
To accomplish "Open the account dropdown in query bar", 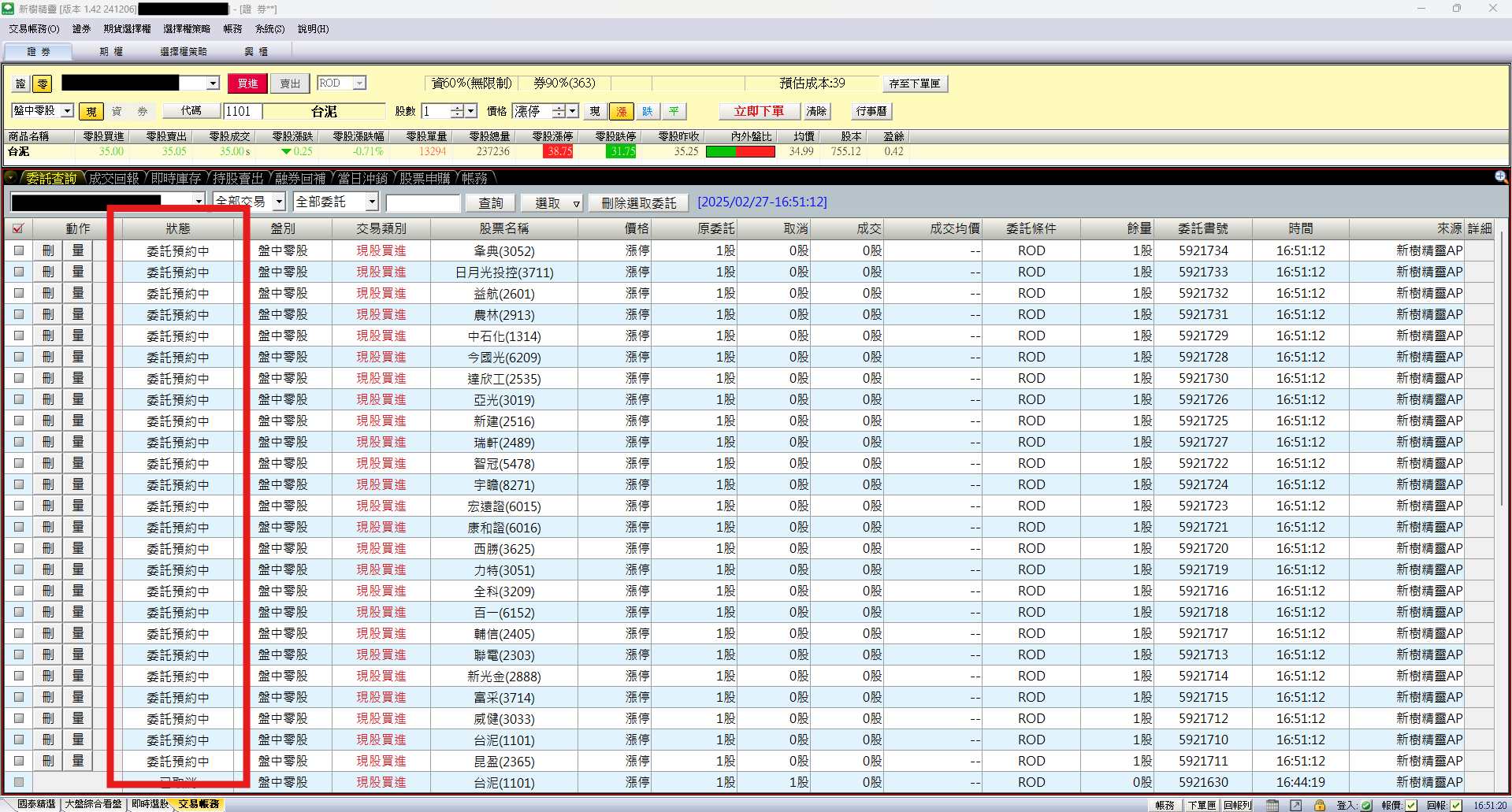I will 199,202.
